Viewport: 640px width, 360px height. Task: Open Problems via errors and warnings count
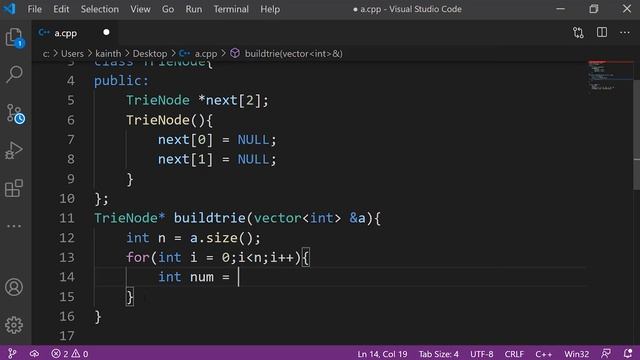click(x=70, y=353)
